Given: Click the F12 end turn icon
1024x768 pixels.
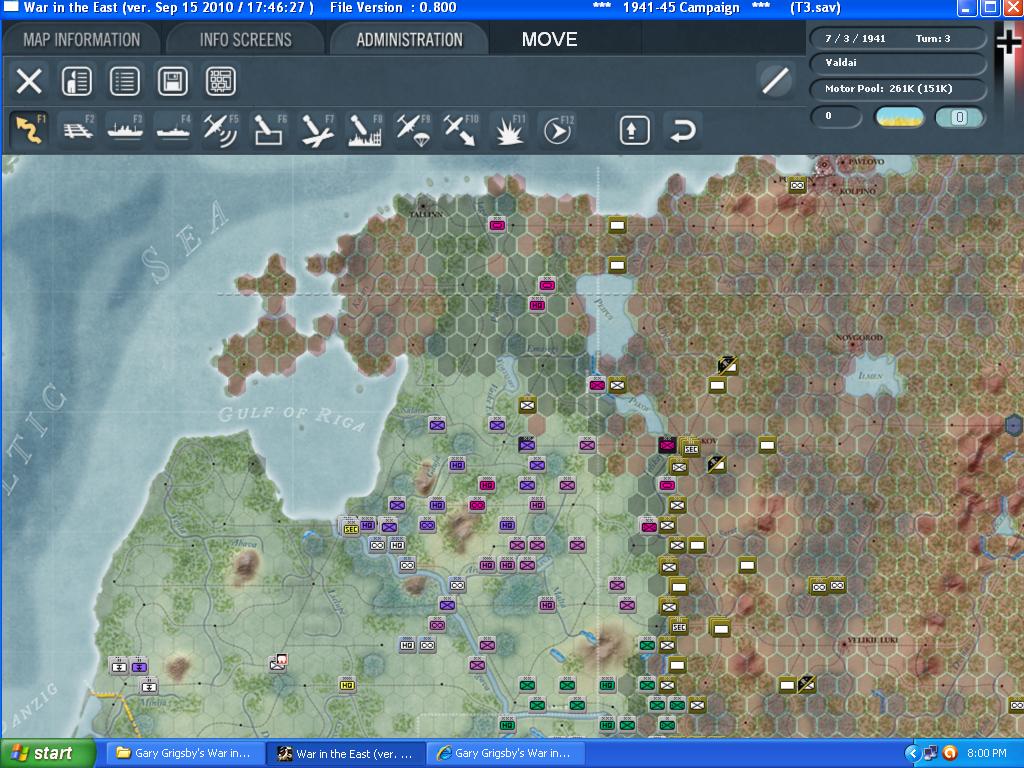Looking at the screenshot, I should [x=558, y=129].
